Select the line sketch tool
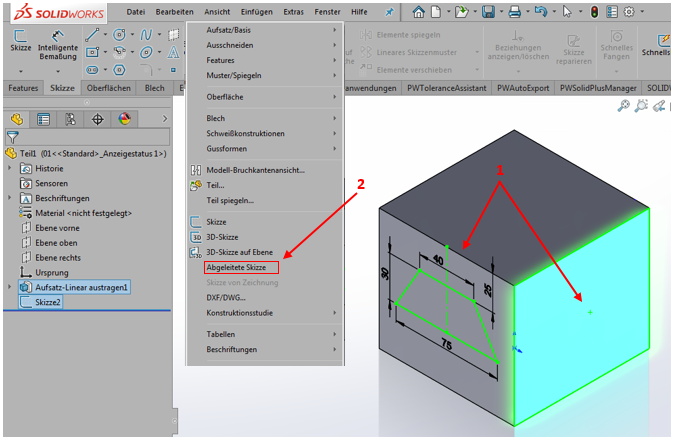Screen dimensions: 673x439 point(92,34)
